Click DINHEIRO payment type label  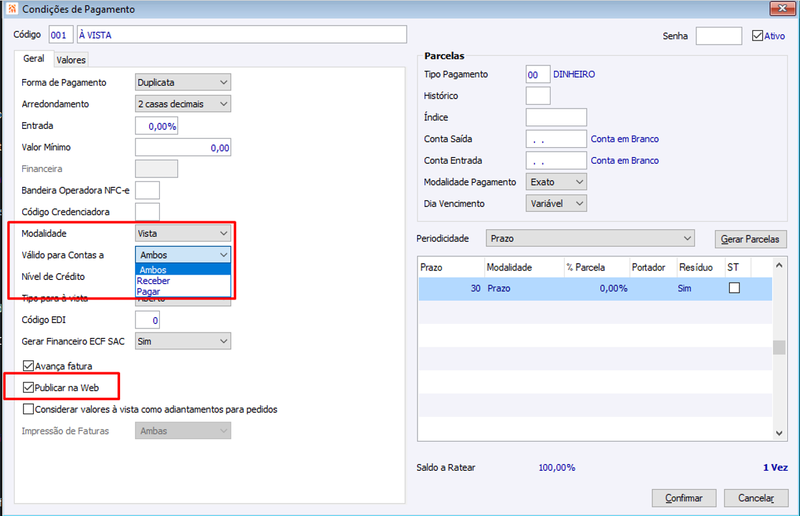(x=574, y=75)
